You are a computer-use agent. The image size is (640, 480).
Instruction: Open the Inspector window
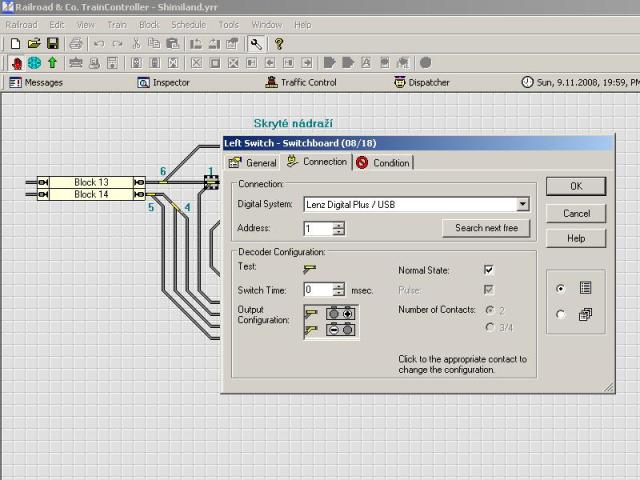coord(164,82)
